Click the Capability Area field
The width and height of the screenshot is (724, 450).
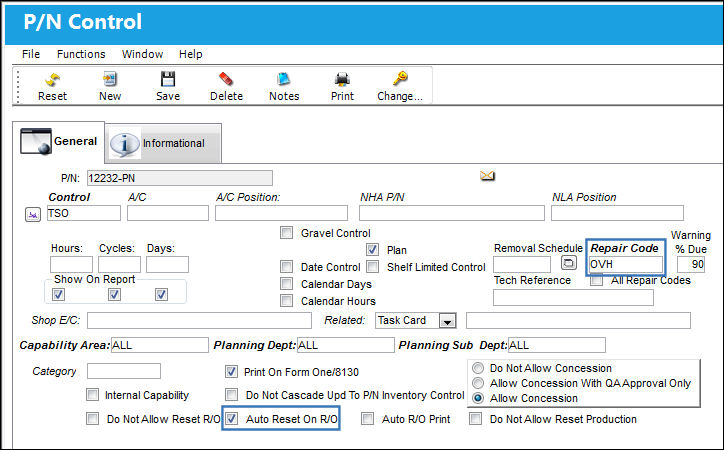160,345
